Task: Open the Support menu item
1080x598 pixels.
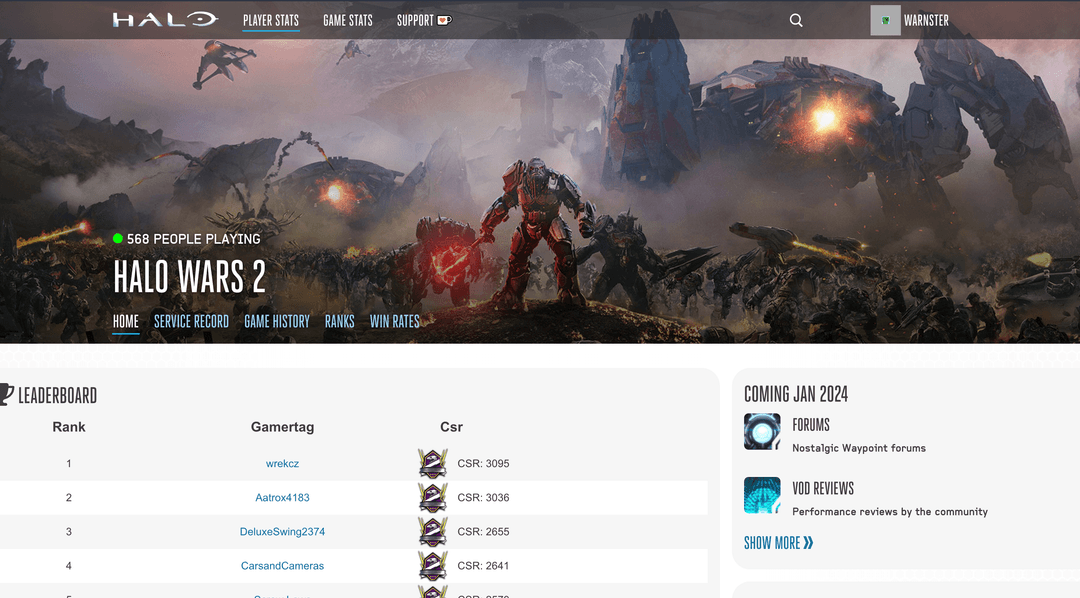Action: coord(415,21)
